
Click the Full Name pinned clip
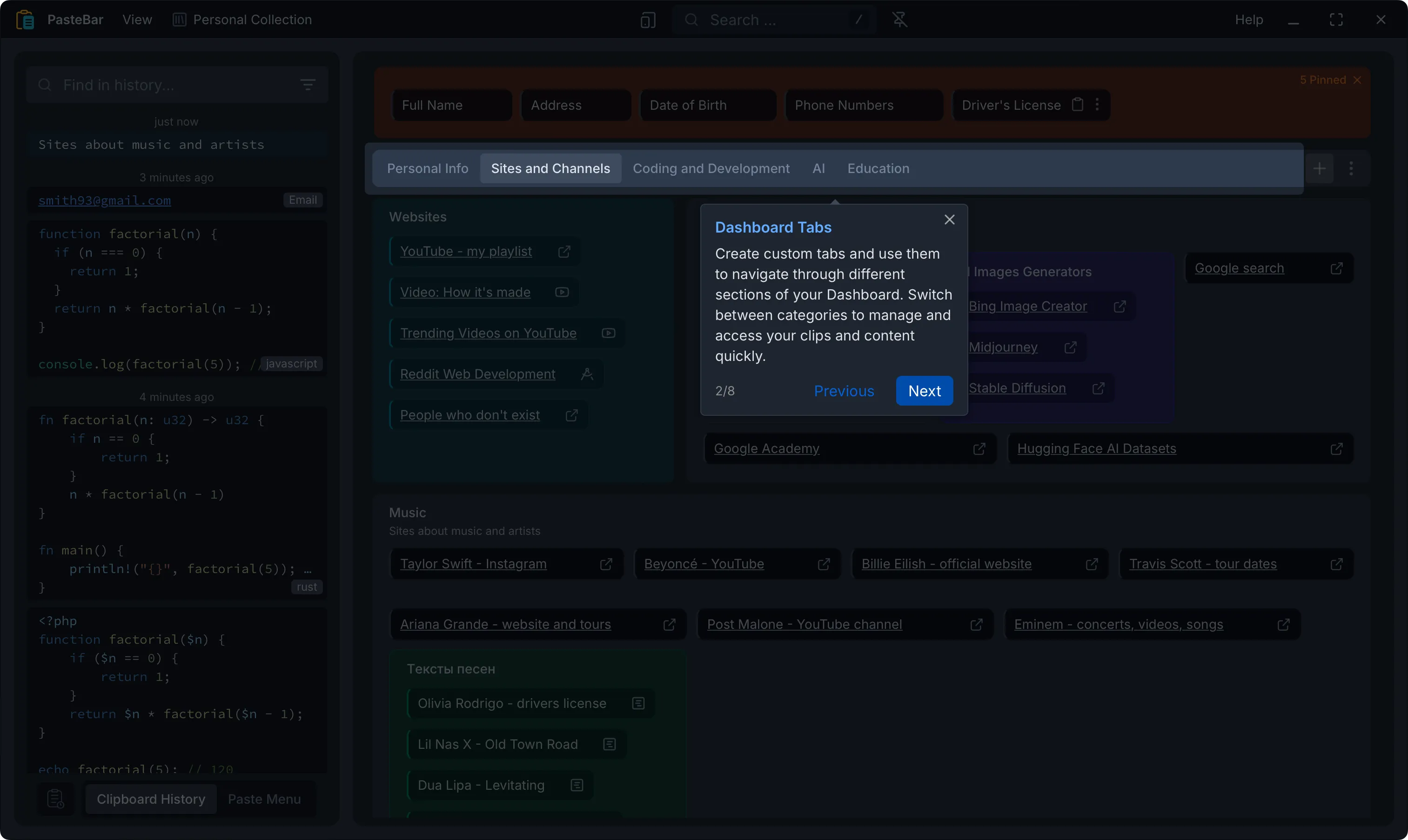click(452, 105)
